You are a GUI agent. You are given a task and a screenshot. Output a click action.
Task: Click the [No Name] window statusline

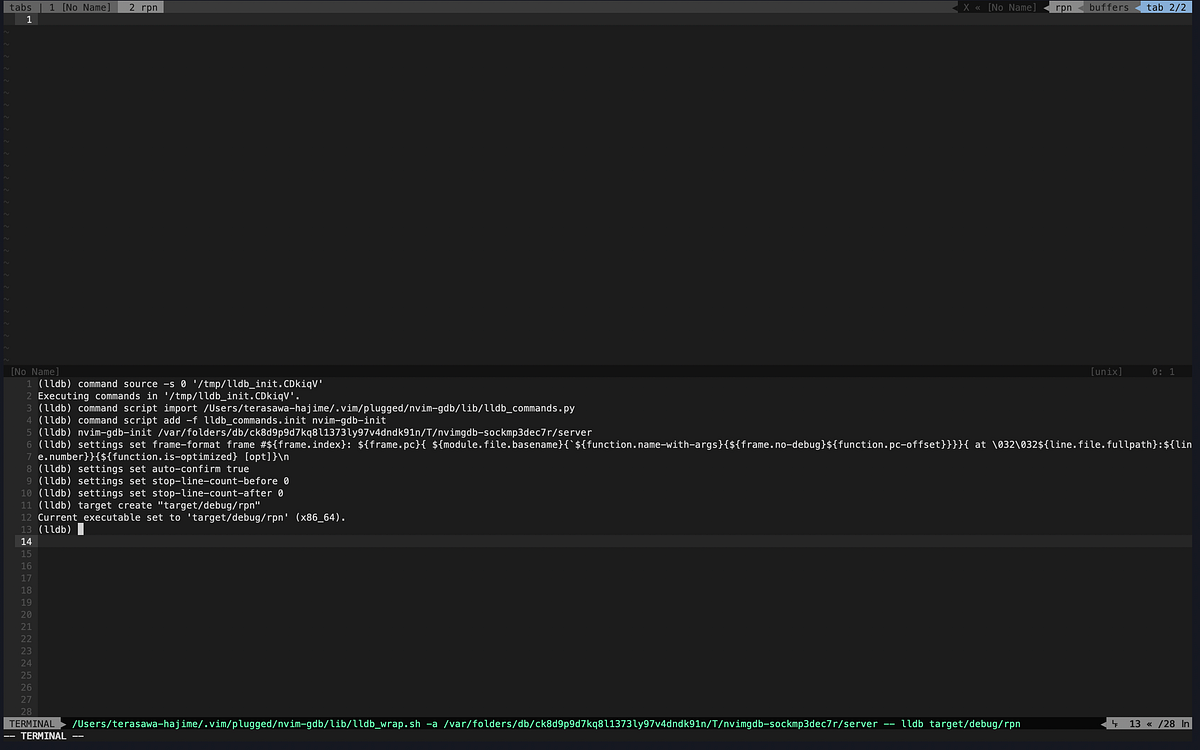(34, 370)
